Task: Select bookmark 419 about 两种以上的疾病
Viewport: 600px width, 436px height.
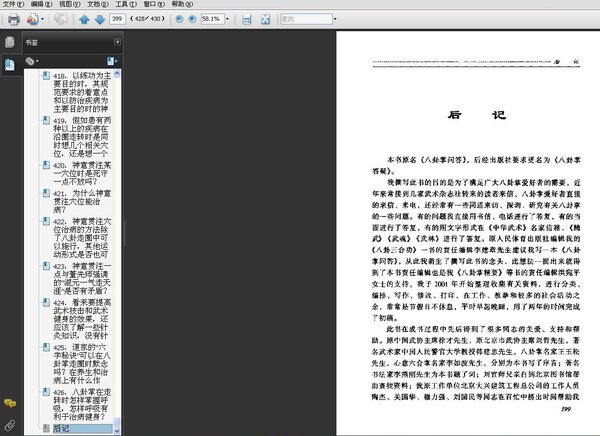Action: 82,137
